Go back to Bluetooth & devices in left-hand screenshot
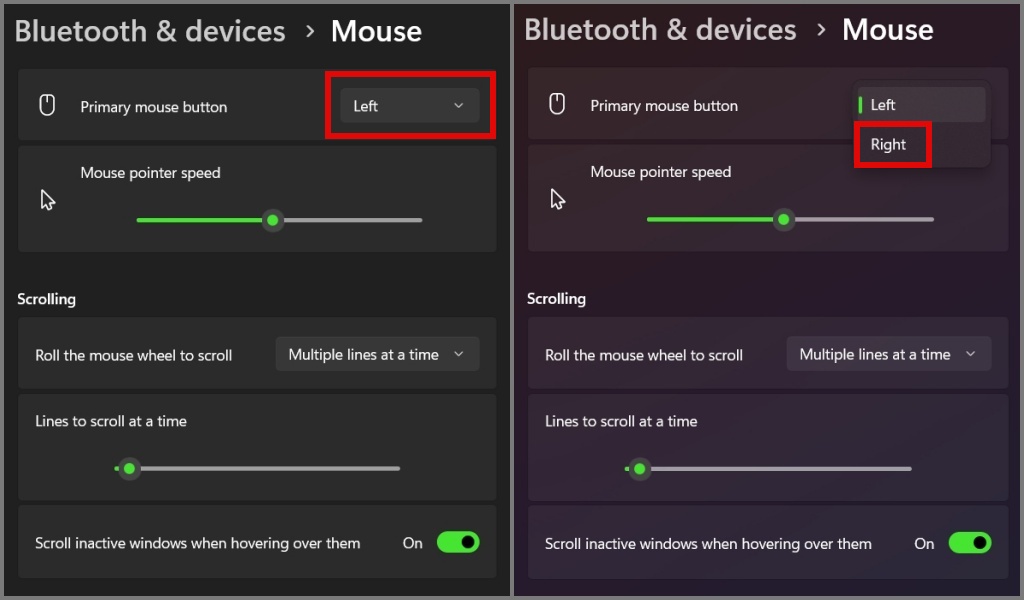The height and width of the screenshot is (600, 1024). (x=150, y=31)
